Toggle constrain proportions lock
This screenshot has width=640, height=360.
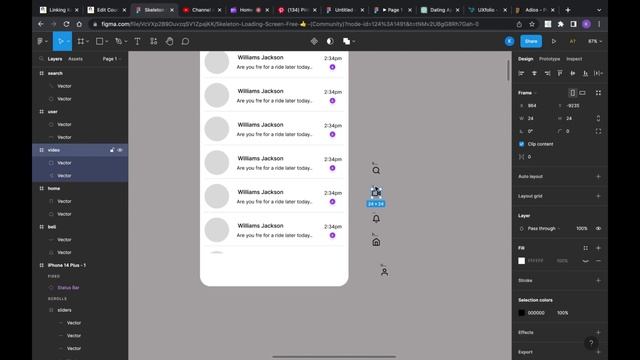(598, 118)
